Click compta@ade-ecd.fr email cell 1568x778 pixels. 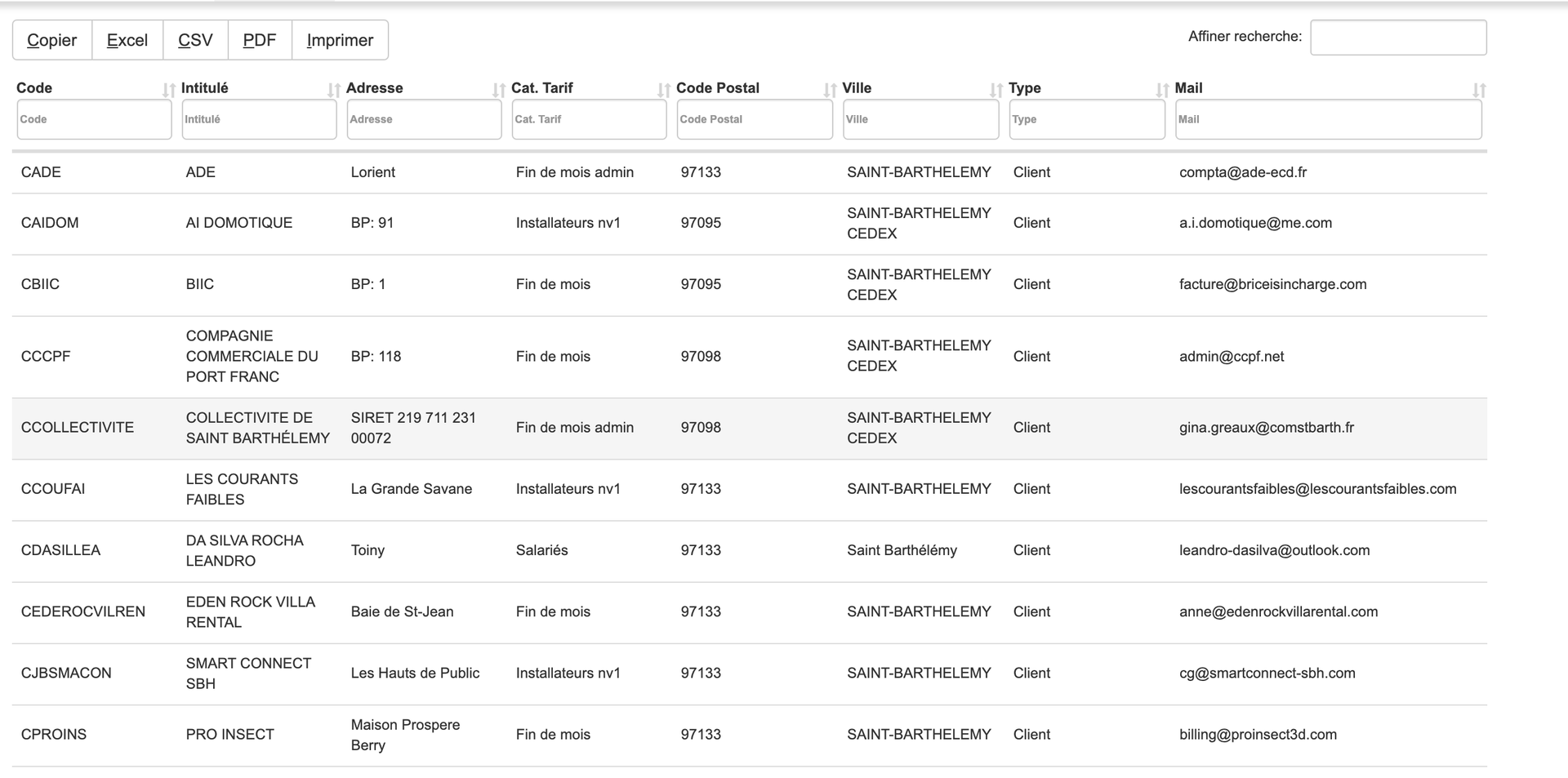tap(1243, 172)
